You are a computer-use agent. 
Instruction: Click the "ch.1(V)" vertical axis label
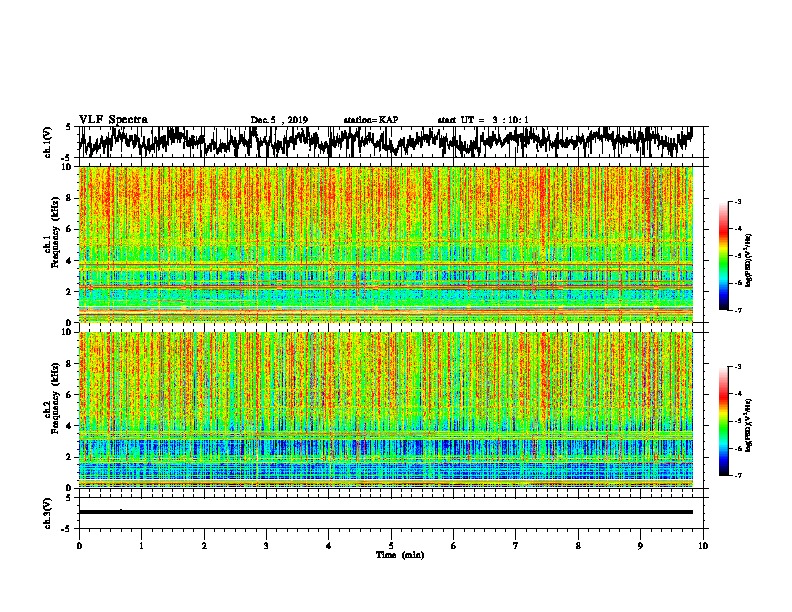click(48, 142)
